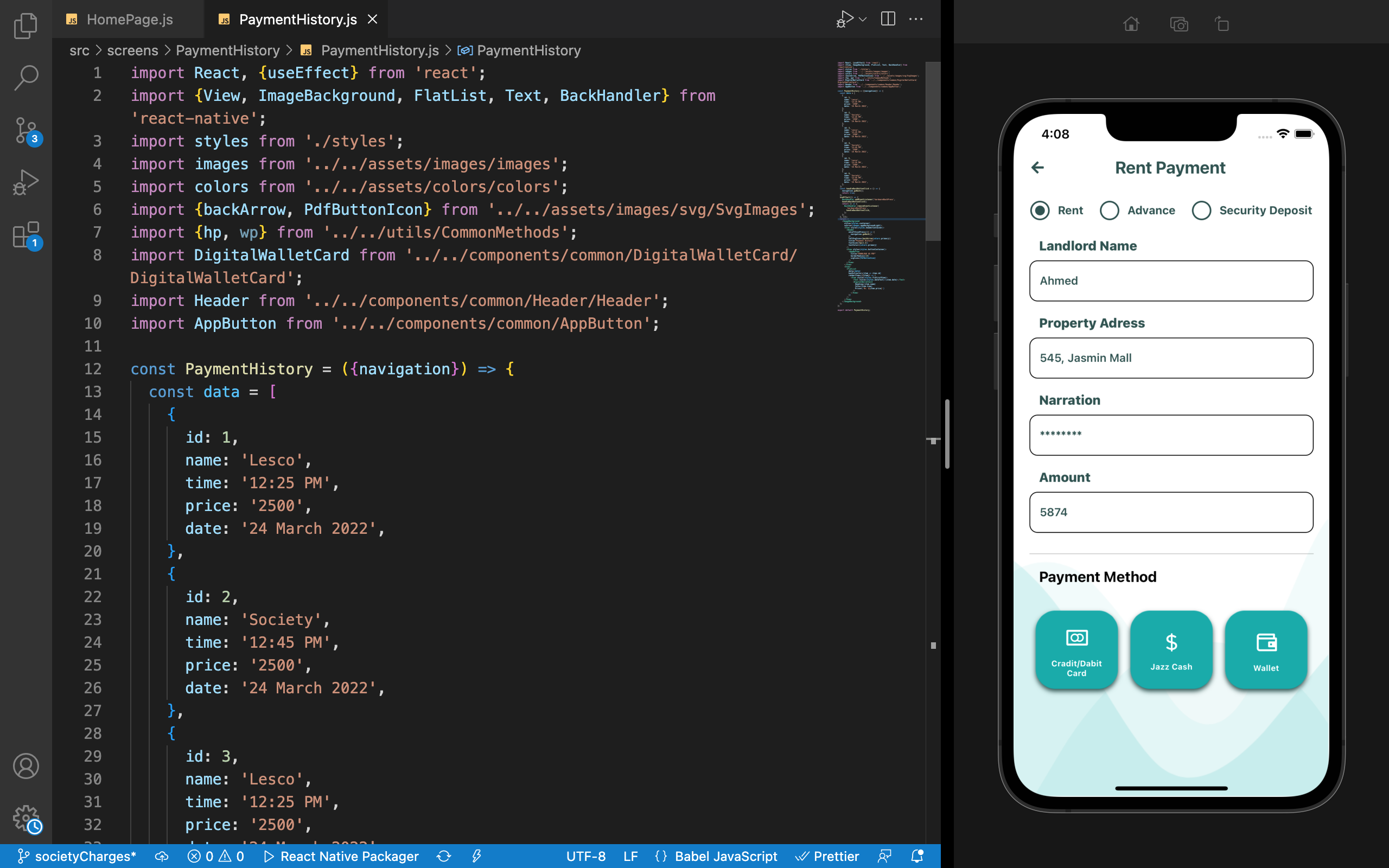Select the Rent radio button
This screenshot has height=868, width=1389.
click(1040, 210)
